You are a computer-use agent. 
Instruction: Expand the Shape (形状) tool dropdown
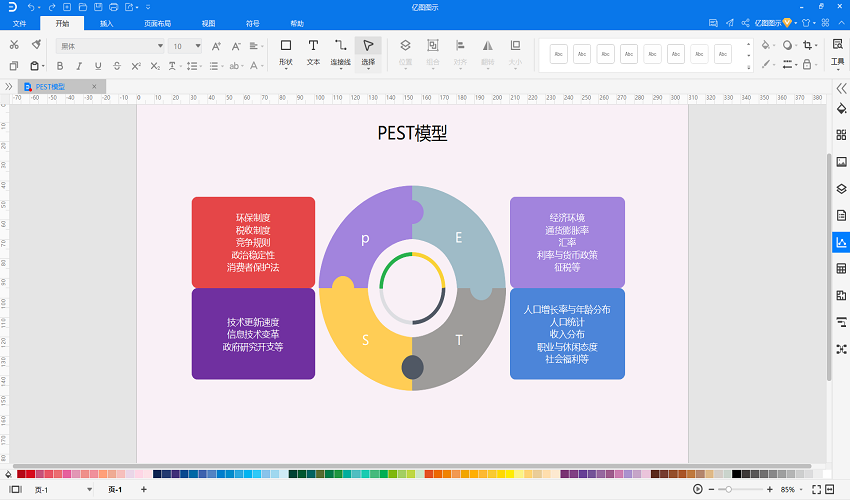(286, 63)
